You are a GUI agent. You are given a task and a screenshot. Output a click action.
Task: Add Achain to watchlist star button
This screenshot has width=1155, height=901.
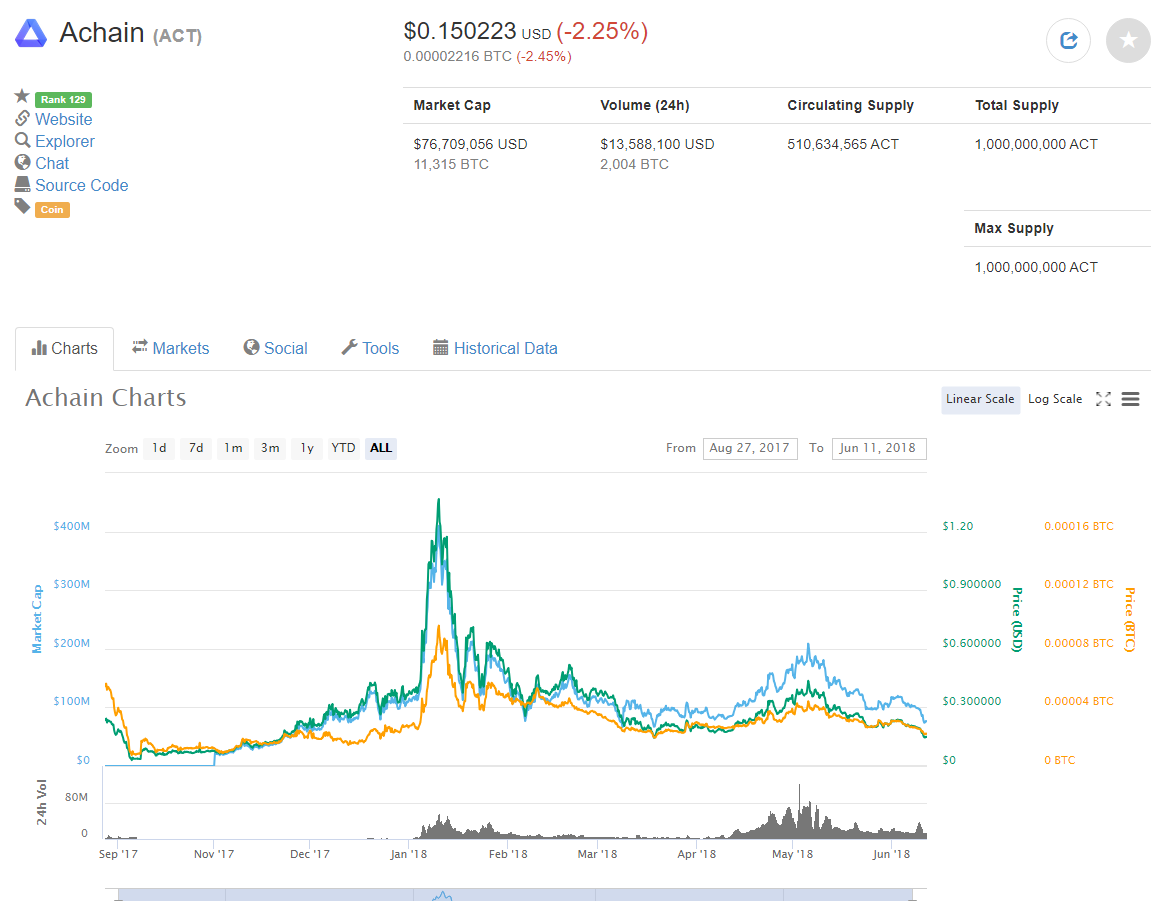(x=1128, y=41)
